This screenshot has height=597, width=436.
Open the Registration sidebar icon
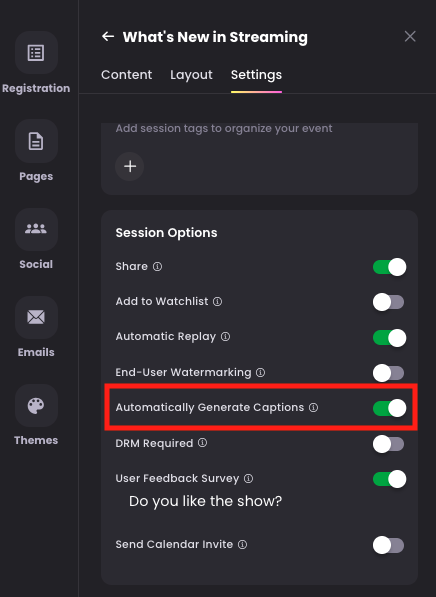coord(36,53)
